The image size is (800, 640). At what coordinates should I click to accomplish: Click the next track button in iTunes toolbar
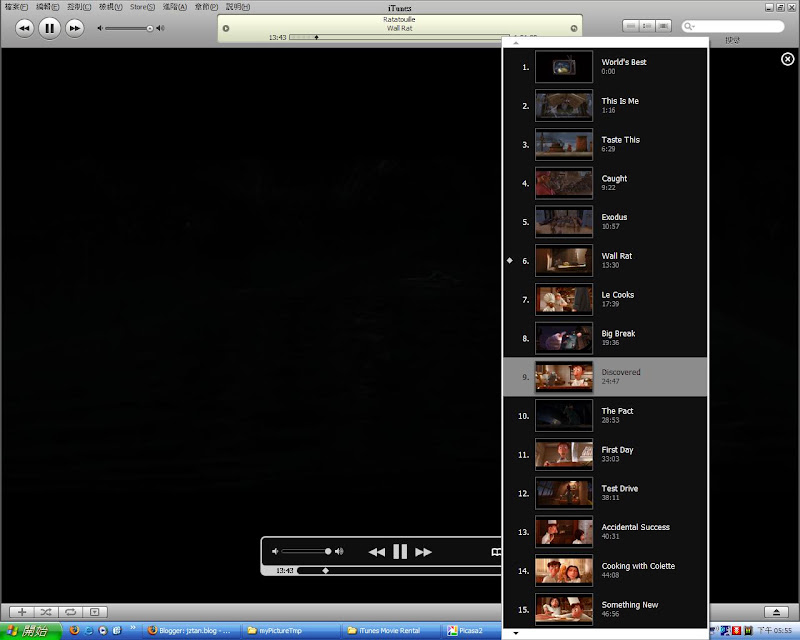74,28
